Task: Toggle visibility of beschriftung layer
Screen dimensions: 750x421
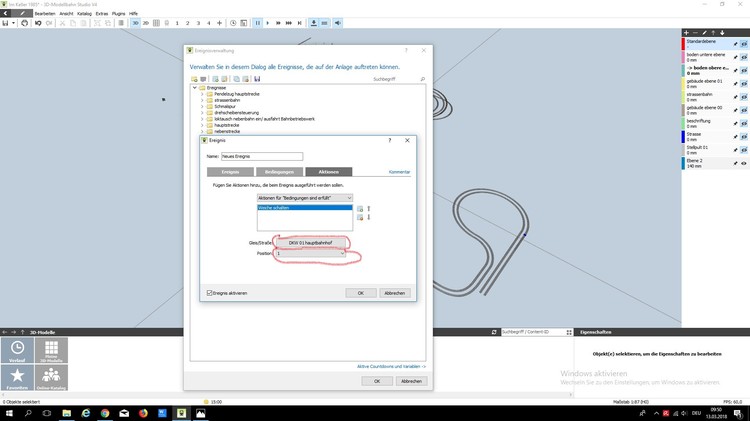Action: (x=744, y=123)
